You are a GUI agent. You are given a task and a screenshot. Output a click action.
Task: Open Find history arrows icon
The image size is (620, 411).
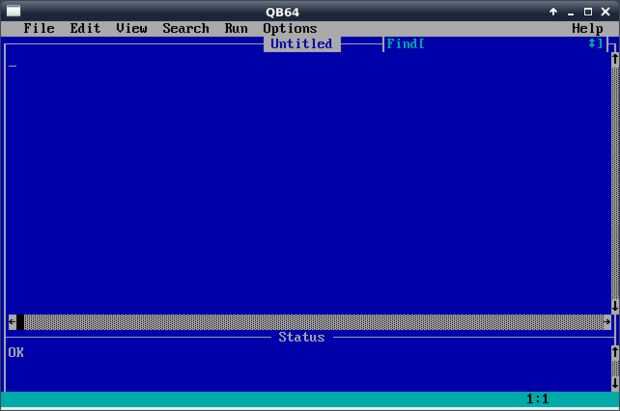592,43
